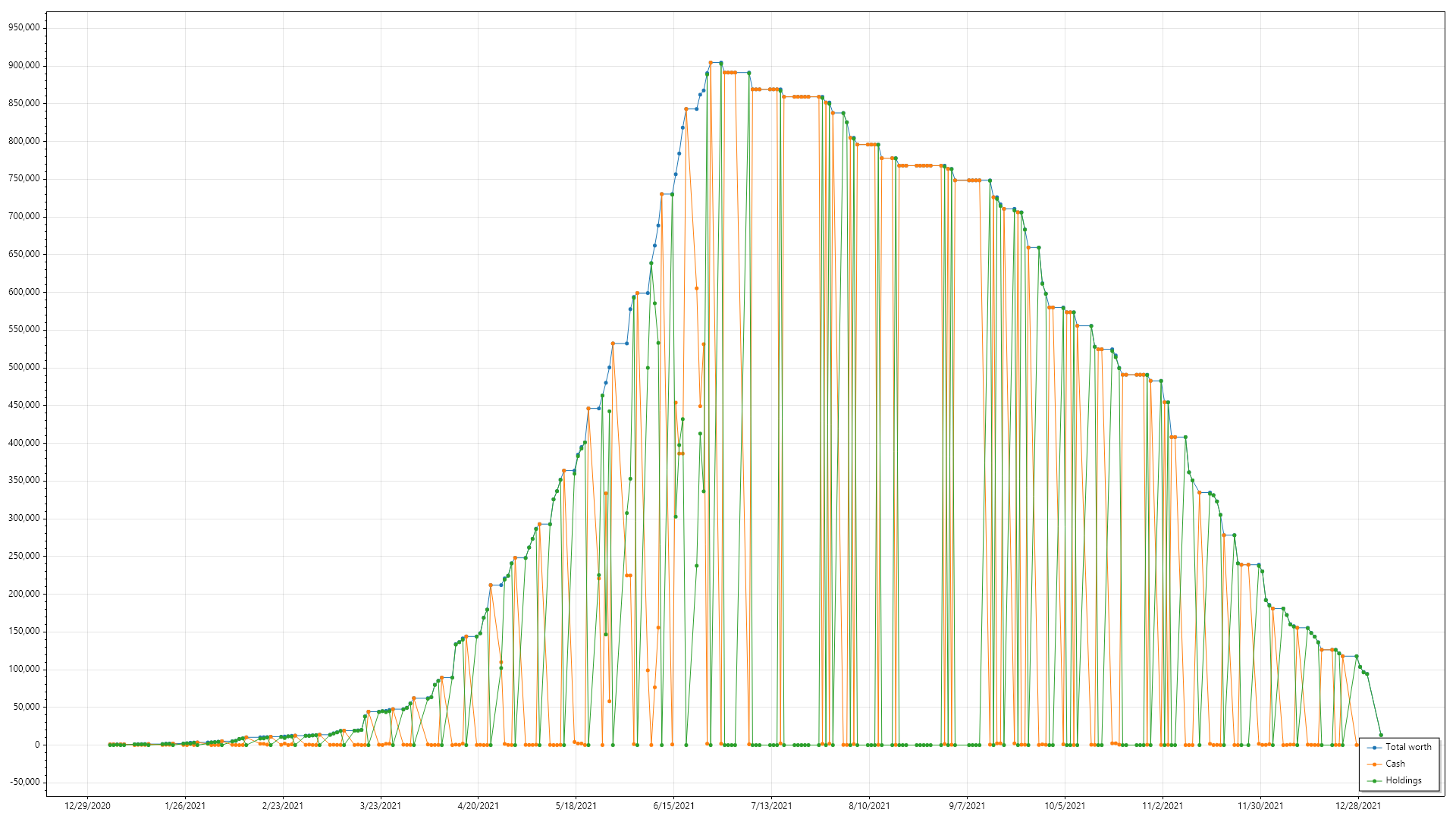The width and height of the screenshot is (1456, 819).
Task: Click the blue Total worth legend marker
Action: (1374, 748)
